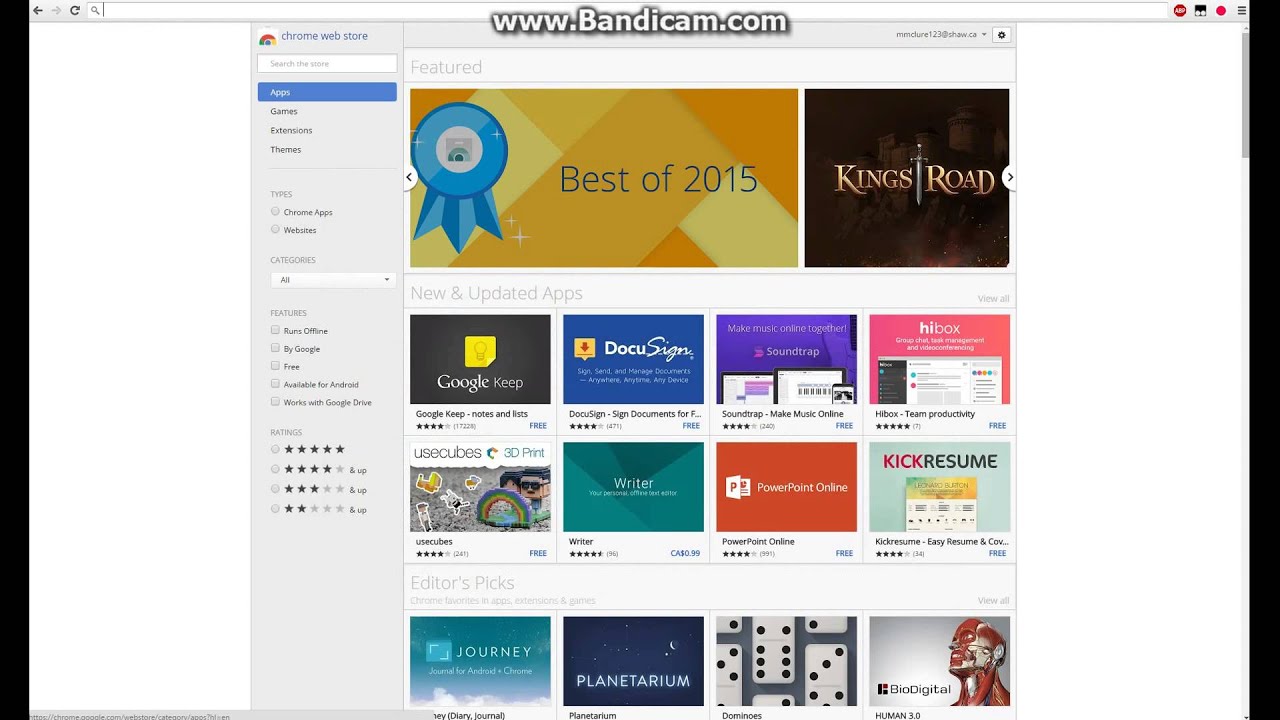This screenshot has height=720, width=1280.
Task: Click FREE button for usecubes
Action: (538, 553)
